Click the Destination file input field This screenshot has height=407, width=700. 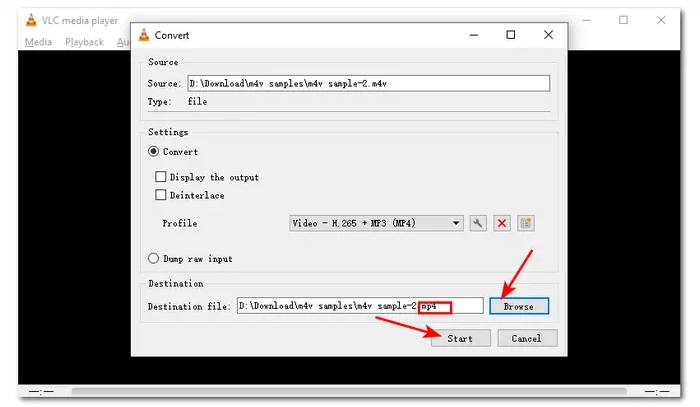point(360,306)
